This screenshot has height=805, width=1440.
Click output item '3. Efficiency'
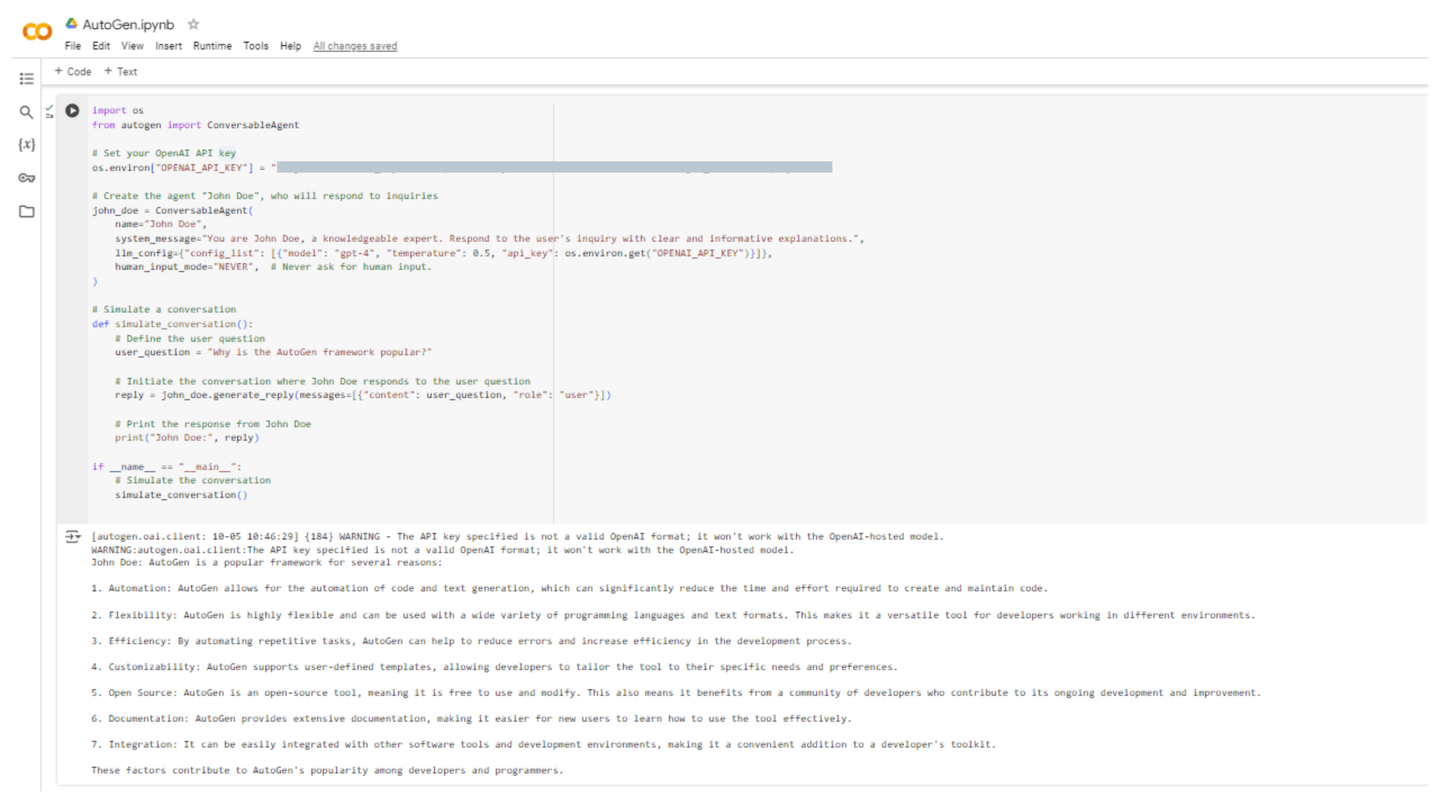pos(471,641)
